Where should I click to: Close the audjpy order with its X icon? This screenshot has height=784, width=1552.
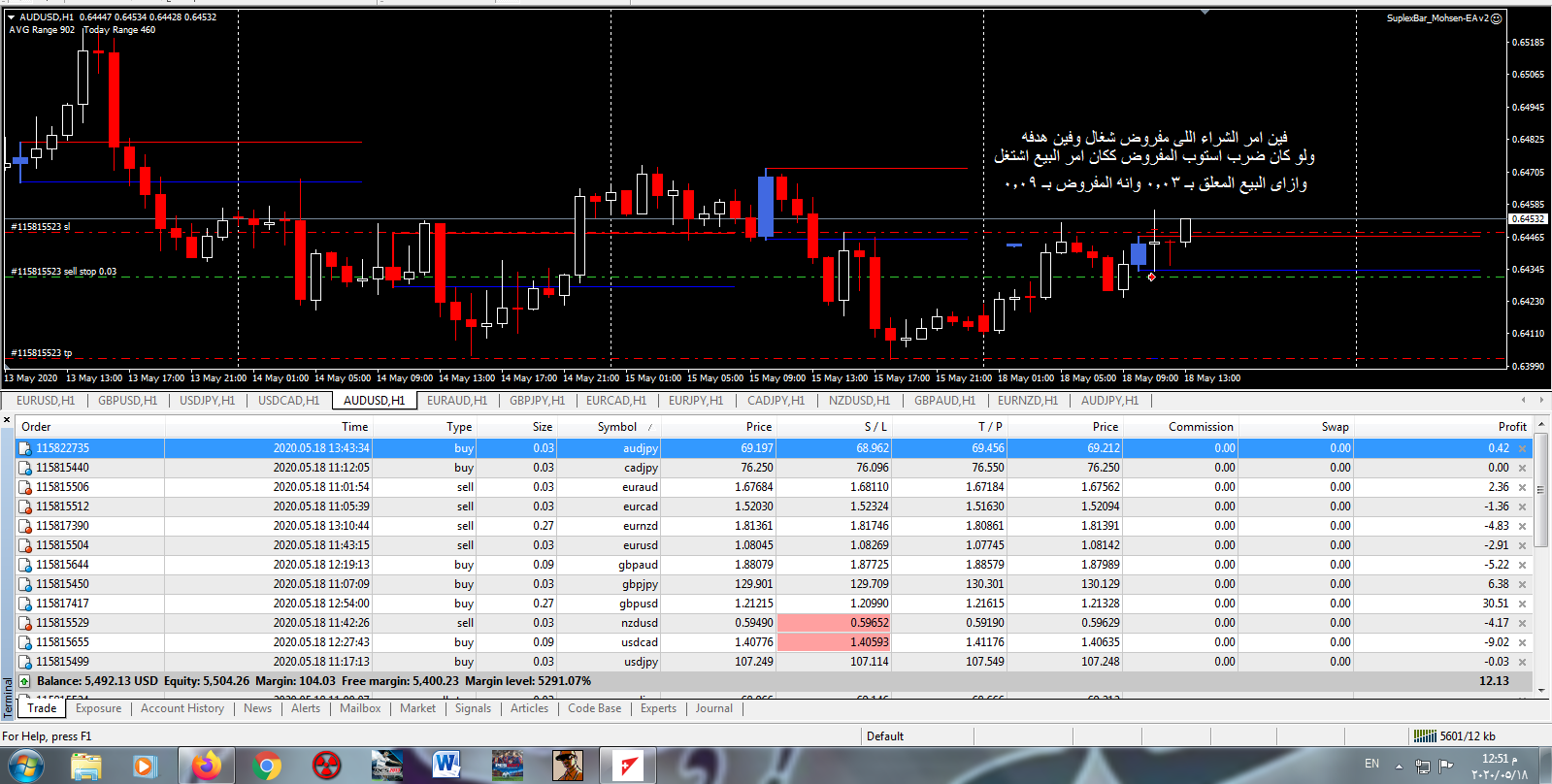[x=1522, y=448]
